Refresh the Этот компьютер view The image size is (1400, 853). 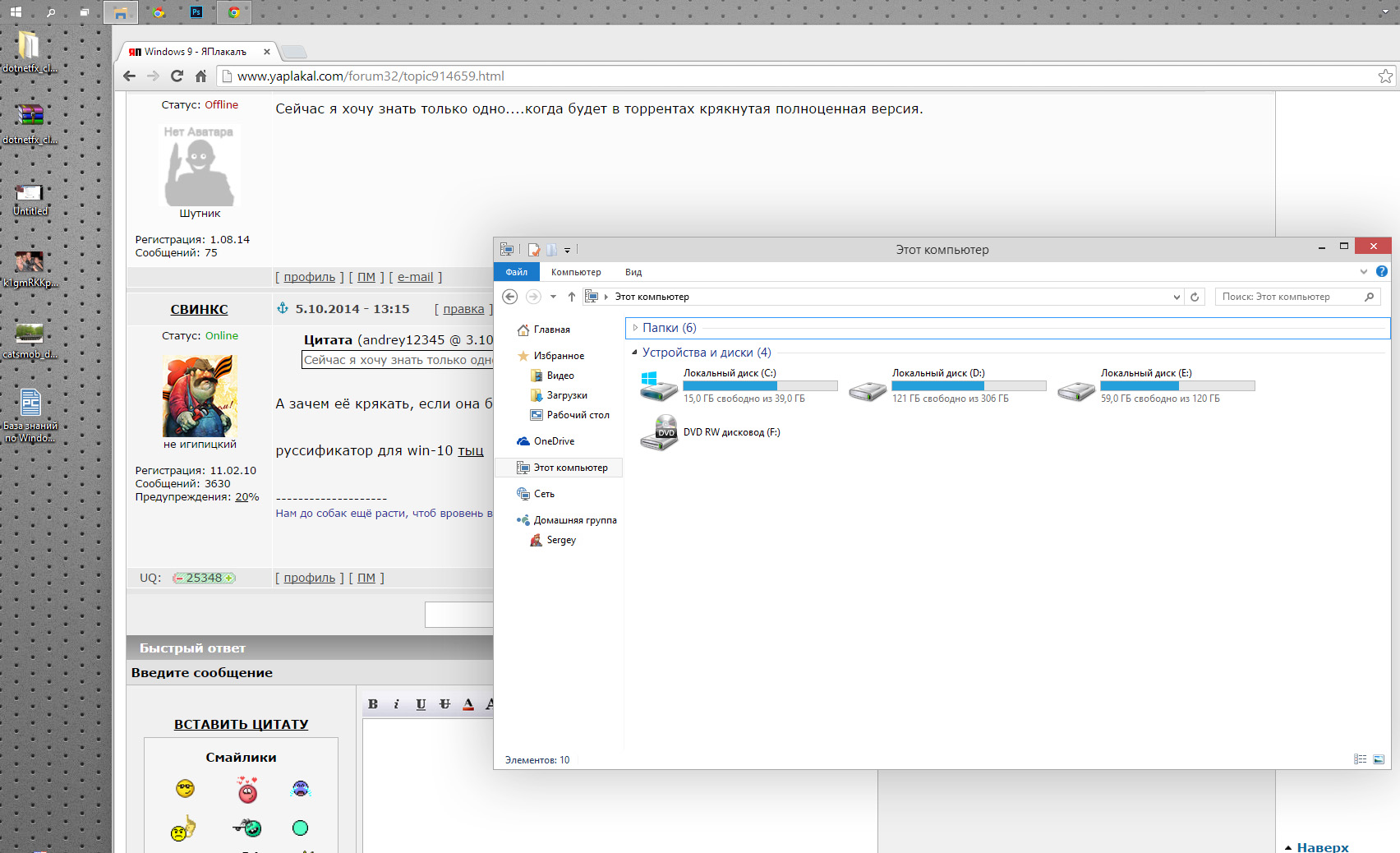[x=1195, y=297]
